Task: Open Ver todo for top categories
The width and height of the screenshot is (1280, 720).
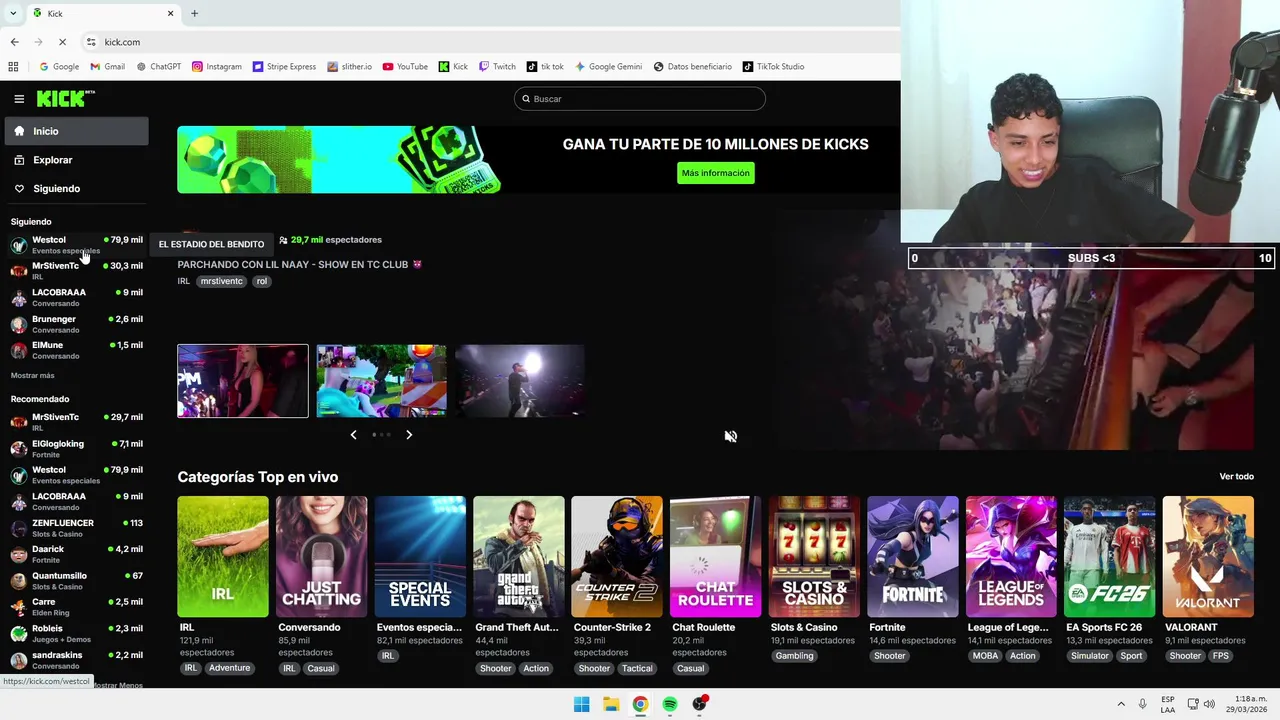Action: (x=1236, y=477)
